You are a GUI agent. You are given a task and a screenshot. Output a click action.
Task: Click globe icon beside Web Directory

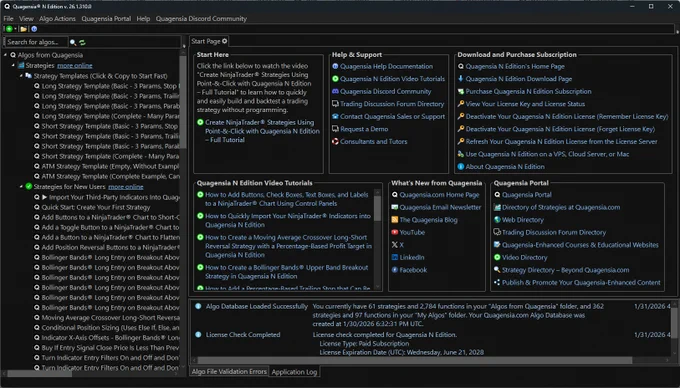497,220
